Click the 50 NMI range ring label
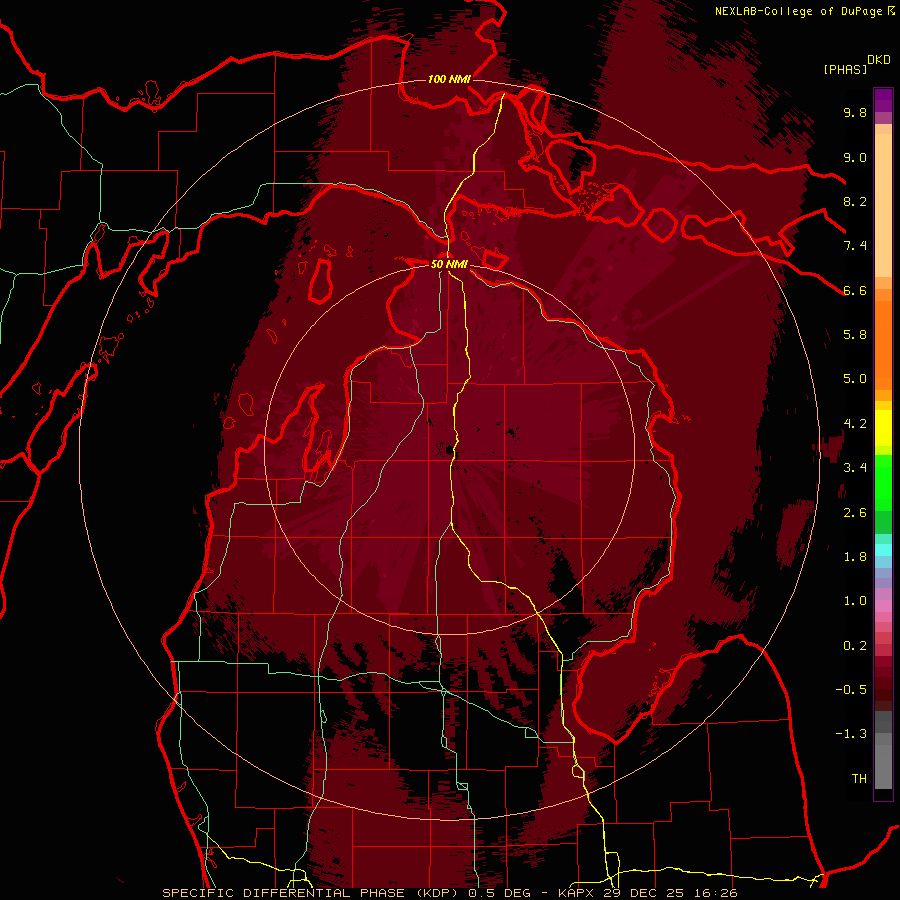Screen dimensions: 900x900 (x=449, y=265)
